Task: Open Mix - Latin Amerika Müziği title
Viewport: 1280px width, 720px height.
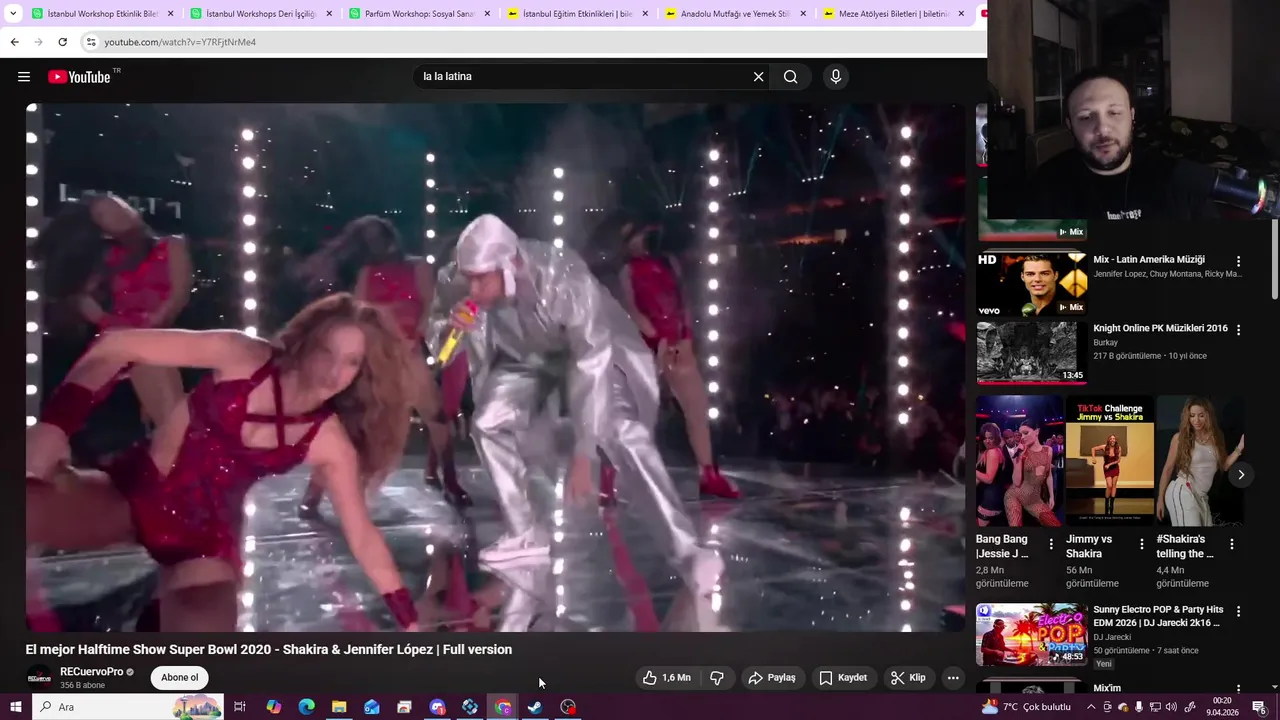Action: (1149, 260)
